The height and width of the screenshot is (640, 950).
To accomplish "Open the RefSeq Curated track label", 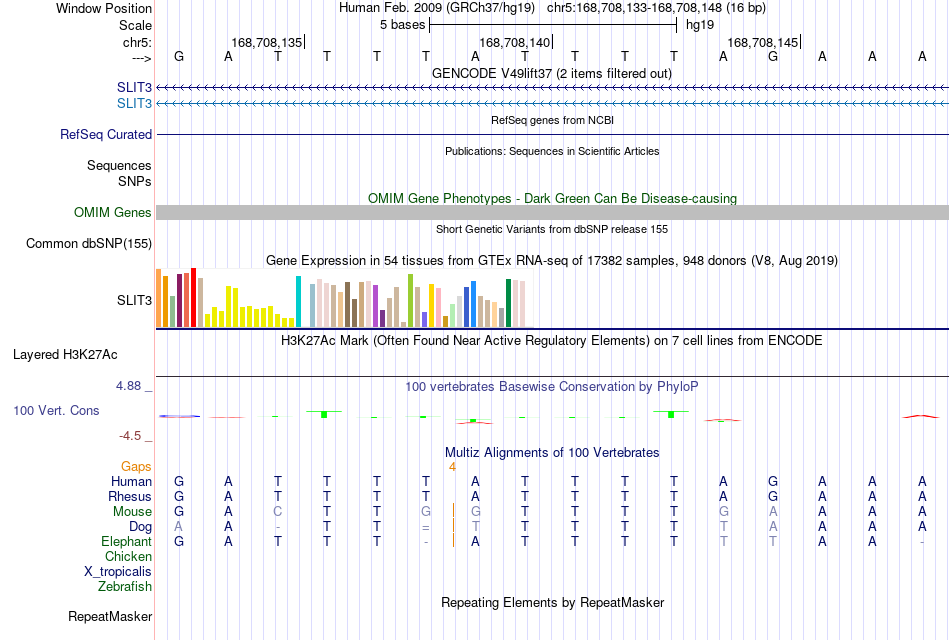I will pos(106,135).
